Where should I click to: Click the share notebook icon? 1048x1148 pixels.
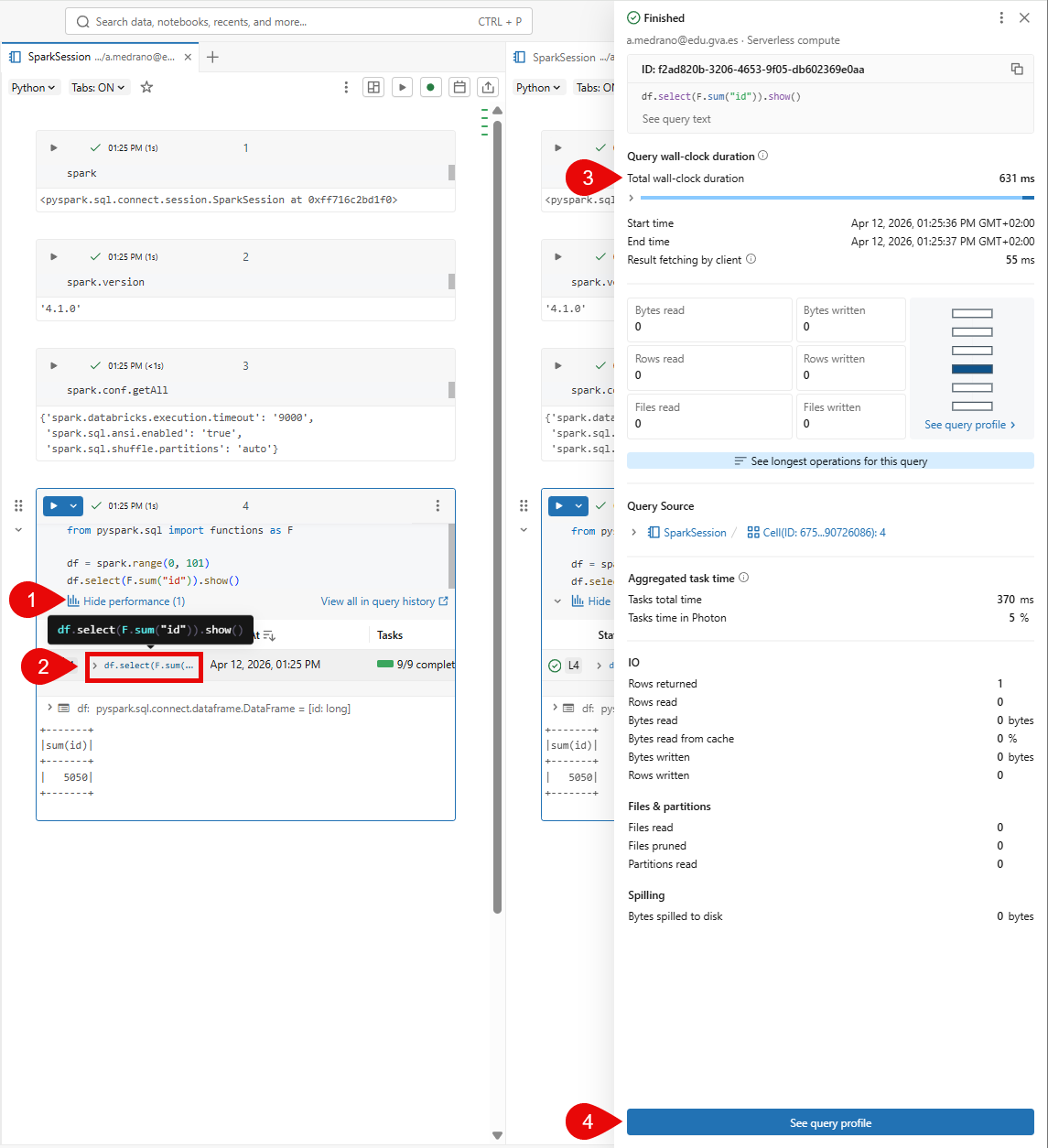[489, 87]
